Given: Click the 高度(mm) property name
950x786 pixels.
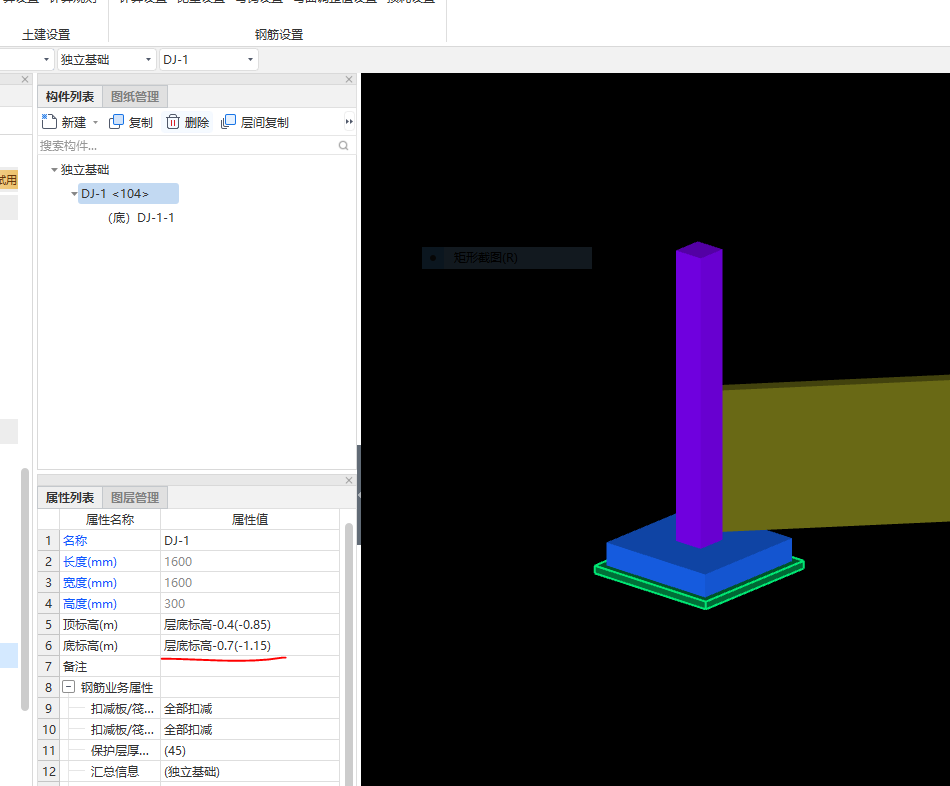Looking at the screenshot, I should point(90,604).
